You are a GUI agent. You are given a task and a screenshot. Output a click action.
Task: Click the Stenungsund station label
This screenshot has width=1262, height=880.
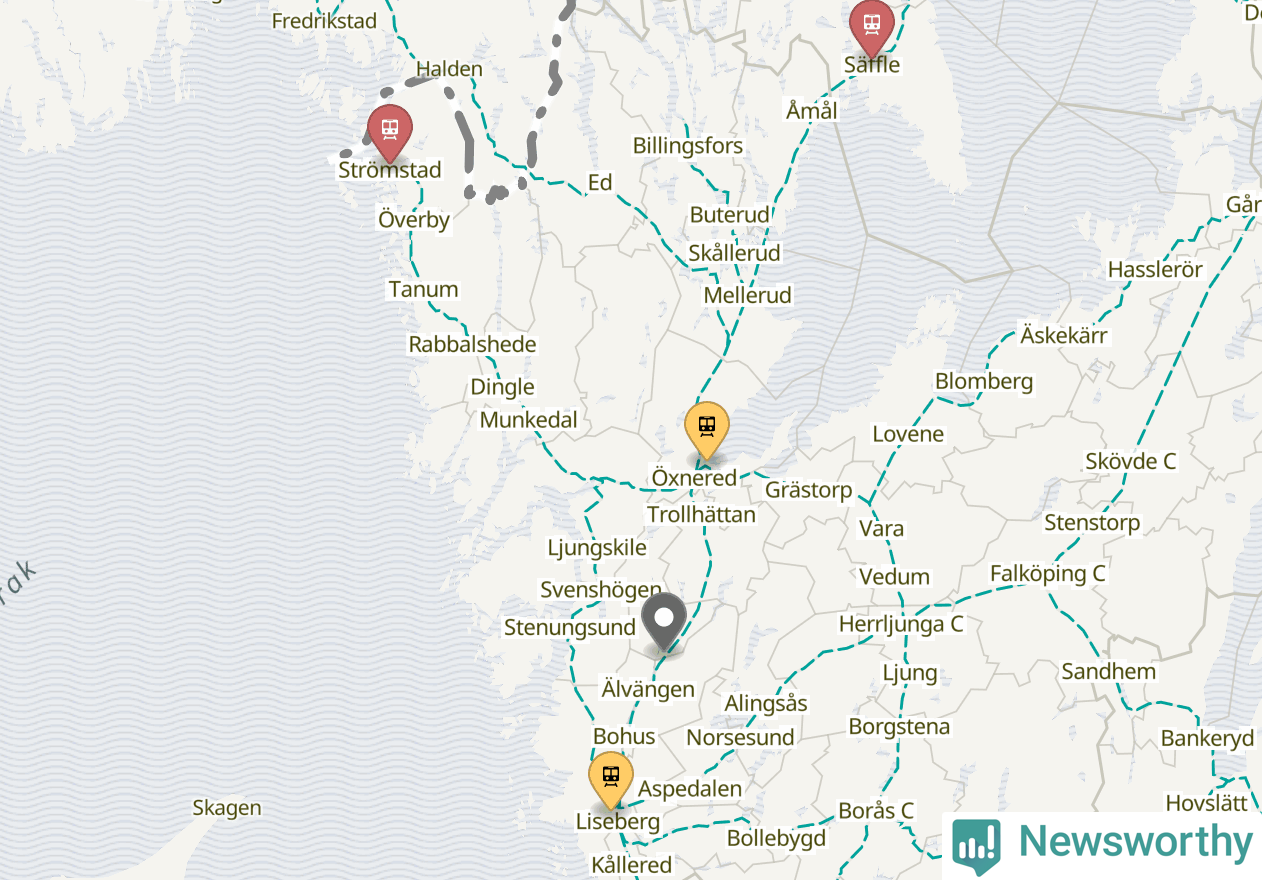(570, 628)
